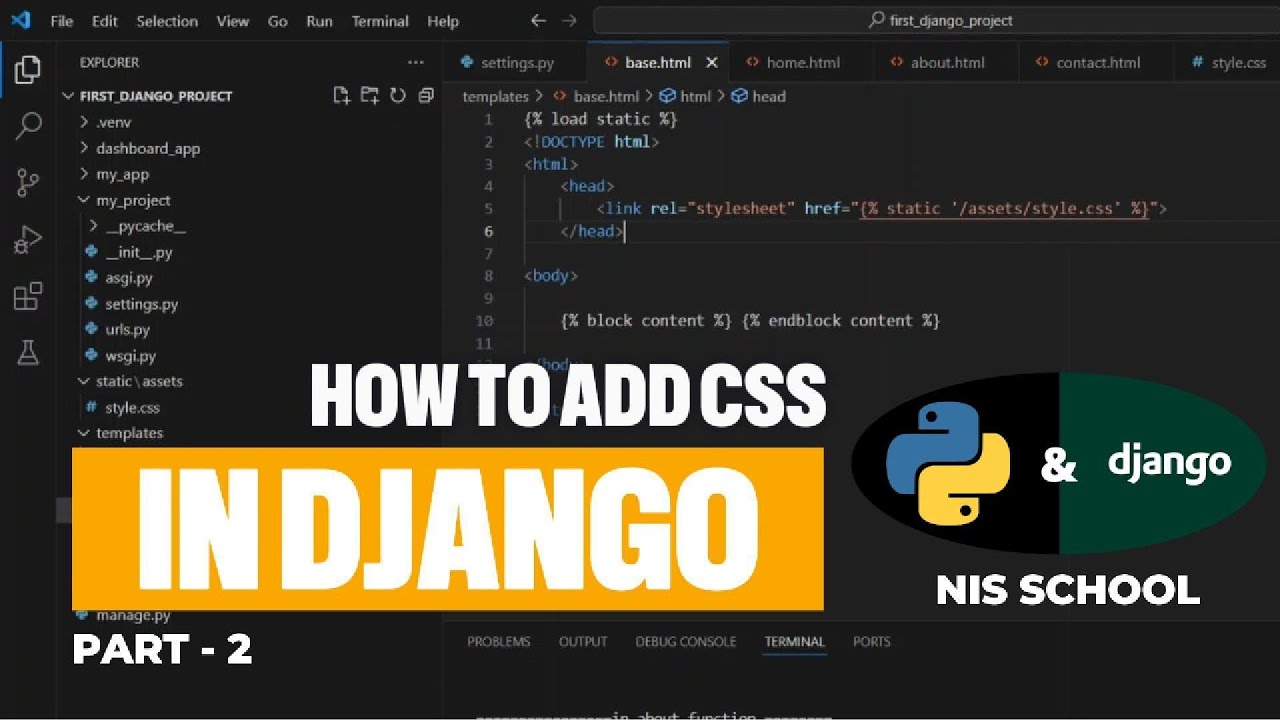Click templates in the breadcrumb
1280x720 pixels.
tap(495, 96)
